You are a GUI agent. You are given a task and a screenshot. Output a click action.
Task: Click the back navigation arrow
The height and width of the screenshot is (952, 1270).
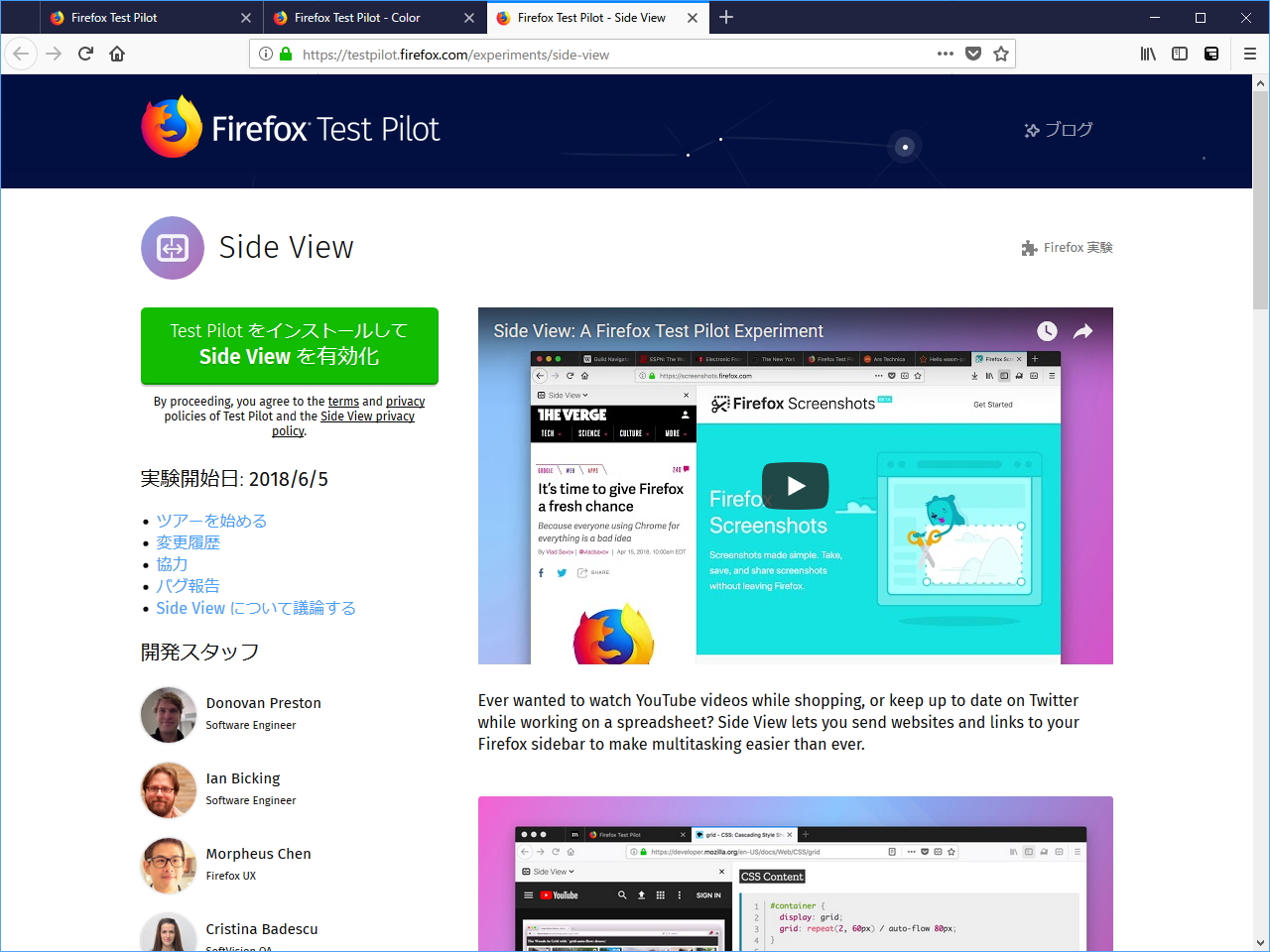21,54
